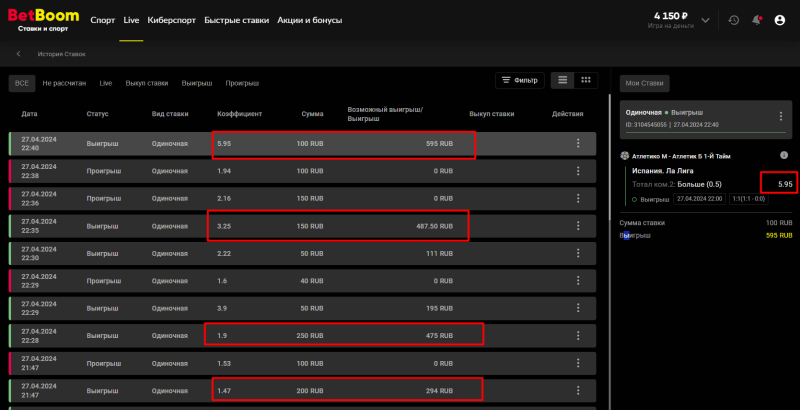Screen dimensions: 800x410
Task: Click soccer ball icon beside Атлетико М
Action: click(x=624, y=155)
